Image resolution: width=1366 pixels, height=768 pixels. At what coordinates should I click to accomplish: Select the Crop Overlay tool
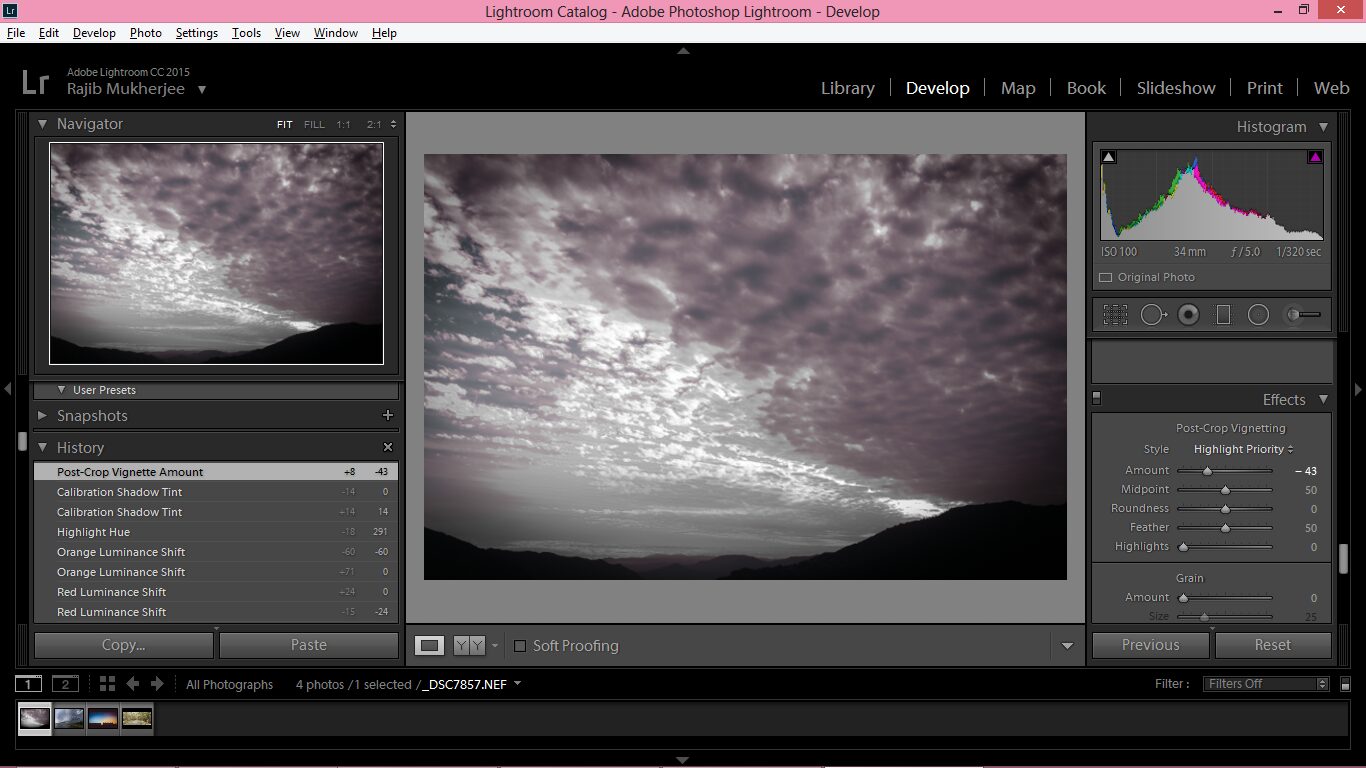click(1115, 315)
